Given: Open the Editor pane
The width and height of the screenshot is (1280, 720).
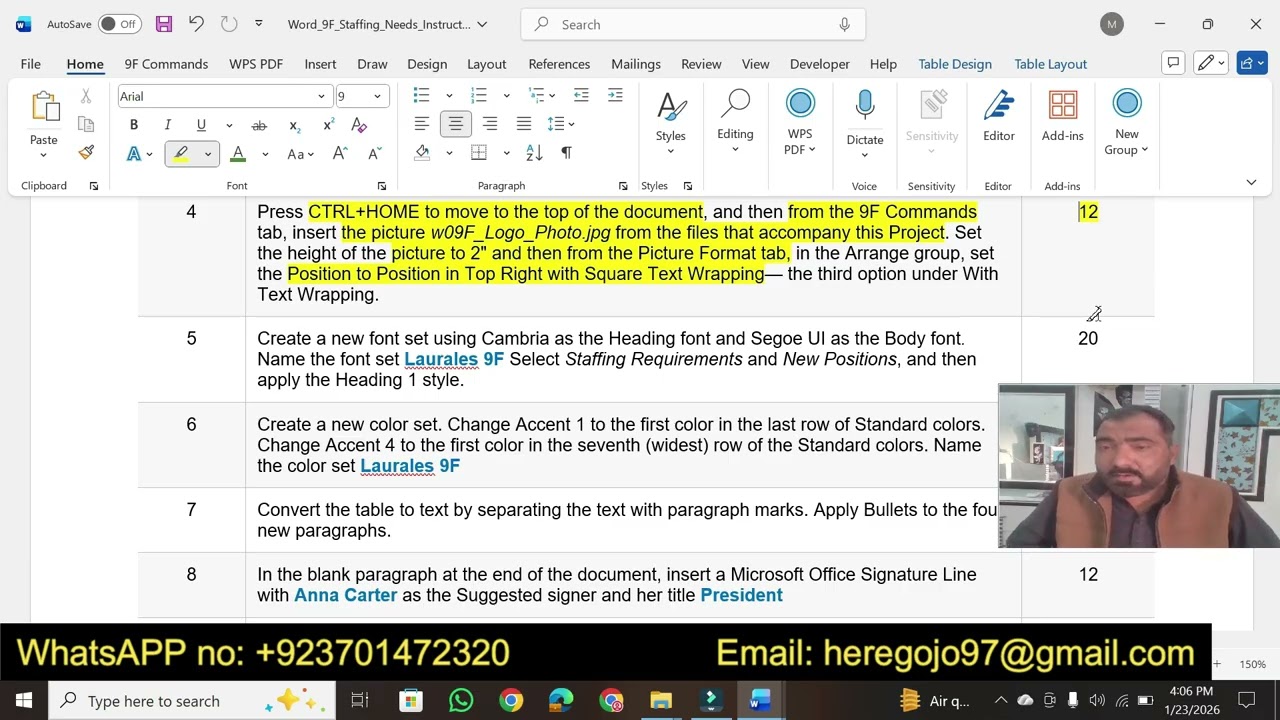Looking at the screenshot, I should [999, 118].
